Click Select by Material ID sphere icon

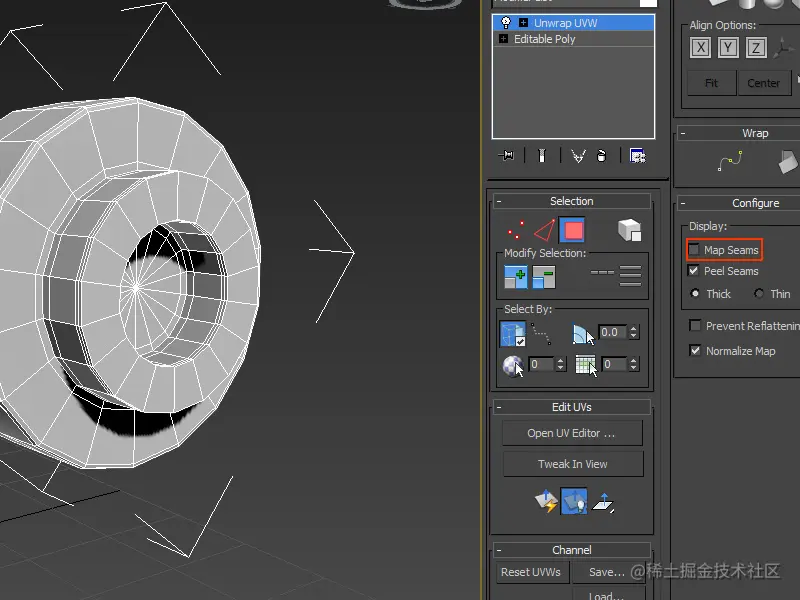pos(513,366)
